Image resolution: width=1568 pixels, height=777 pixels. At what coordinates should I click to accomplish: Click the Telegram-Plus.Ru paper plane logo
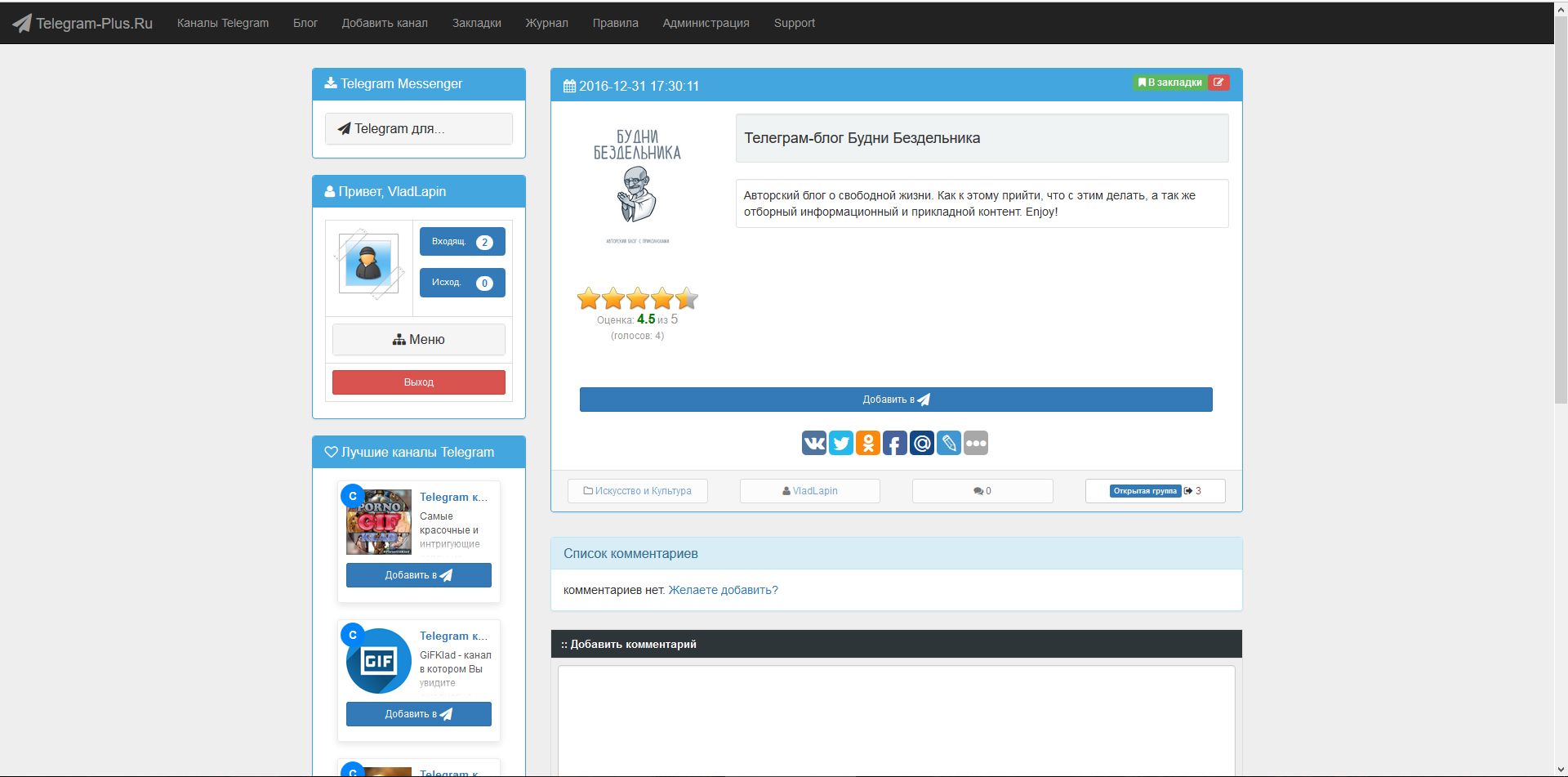[22, 23]
